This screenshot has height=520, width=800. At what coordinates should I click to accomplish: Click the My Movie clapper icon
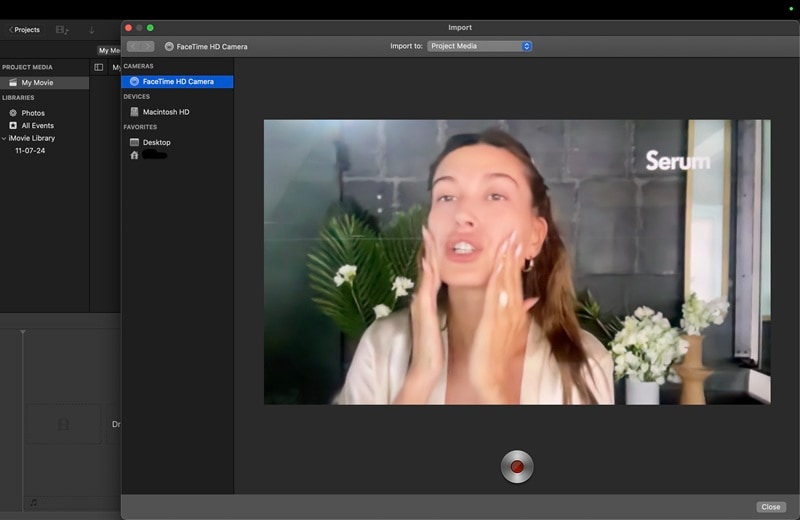[13, 83]
